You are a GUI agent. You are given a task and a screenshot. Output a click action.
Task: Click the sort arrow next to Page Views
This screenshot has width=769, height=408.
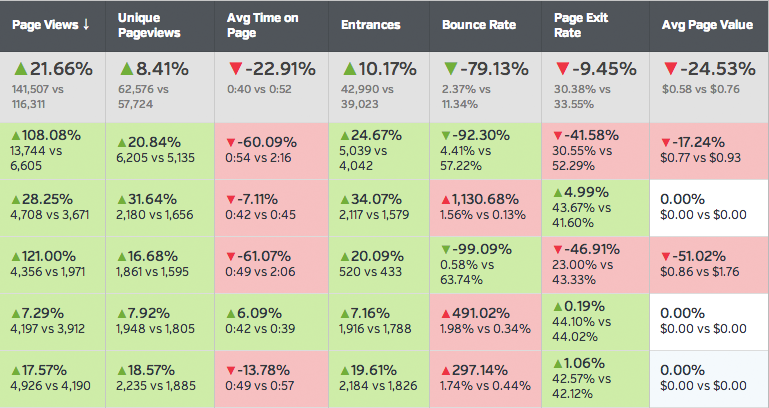(87, 24)
